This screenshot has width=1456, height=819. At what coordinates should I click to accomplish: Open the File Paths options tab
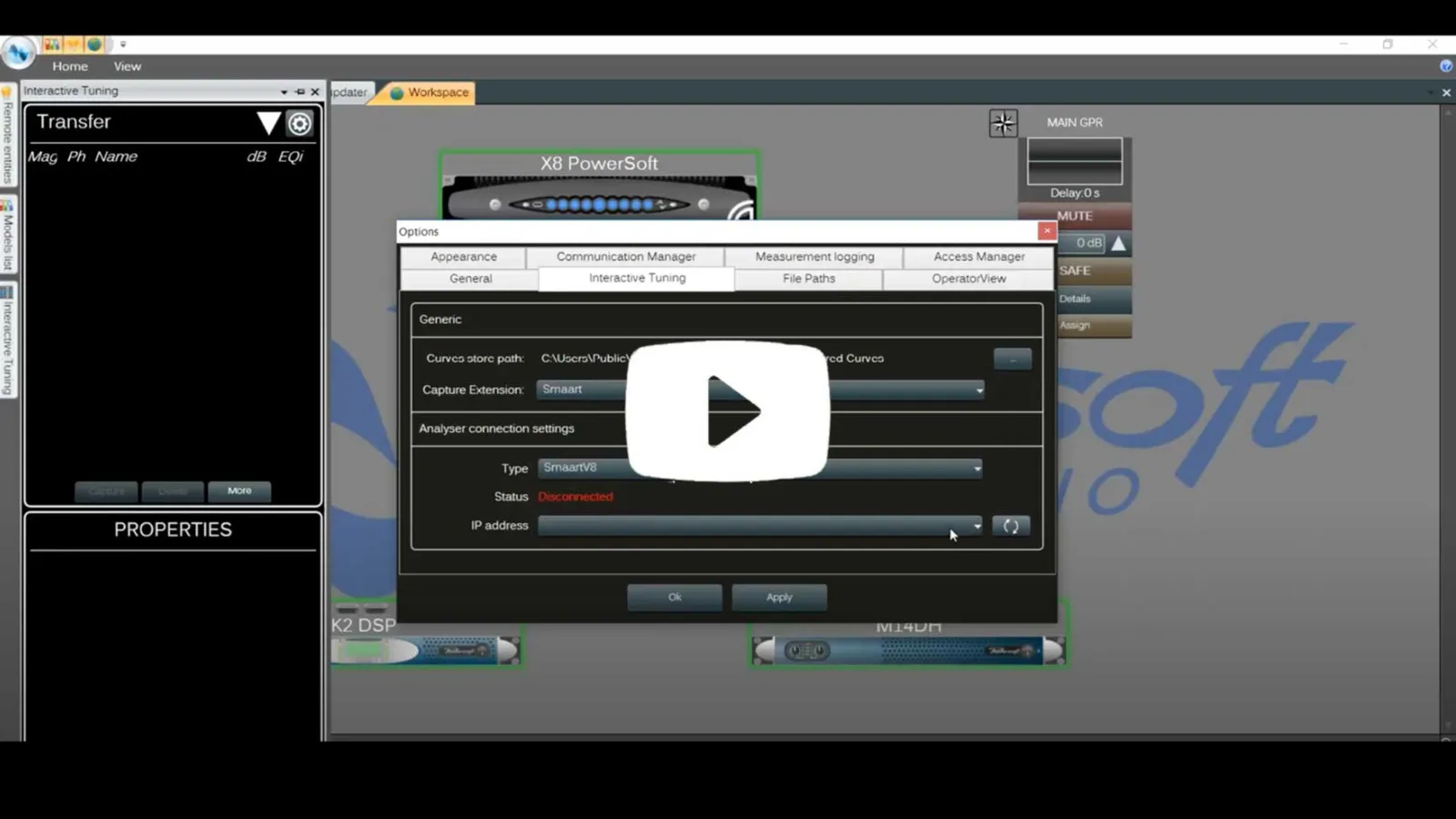click(x=809, y=278)
